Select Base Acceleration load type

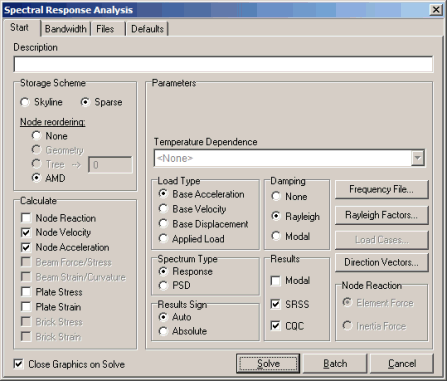[x=202, y=194]
